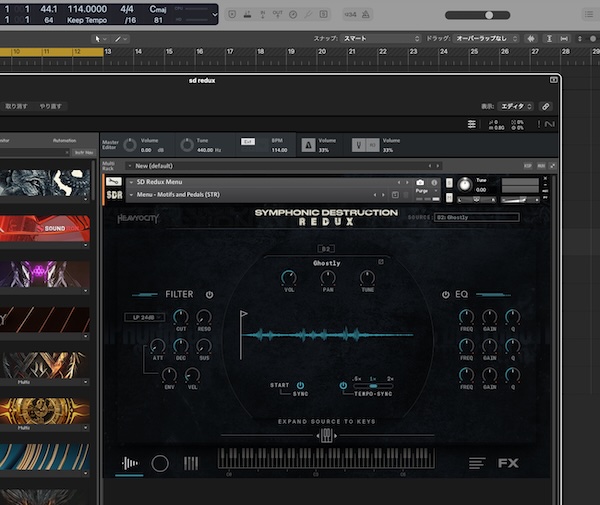Open the Purge dropdown menu
The height and width of the screenshot is (505, 600).
click(x=426, y=191)
